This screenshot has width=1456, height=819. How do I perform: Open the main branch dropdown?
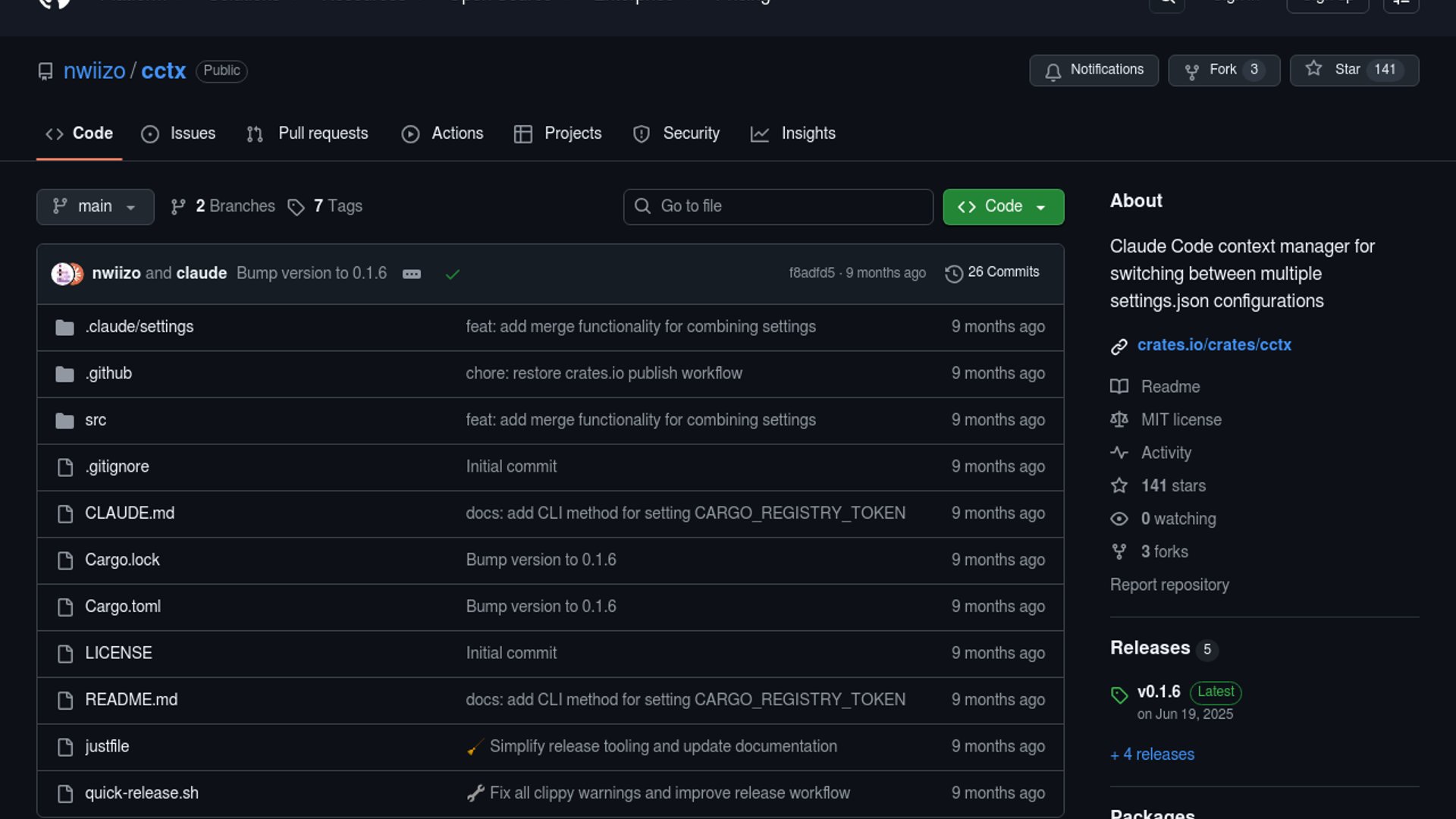[x=95, y=206]
